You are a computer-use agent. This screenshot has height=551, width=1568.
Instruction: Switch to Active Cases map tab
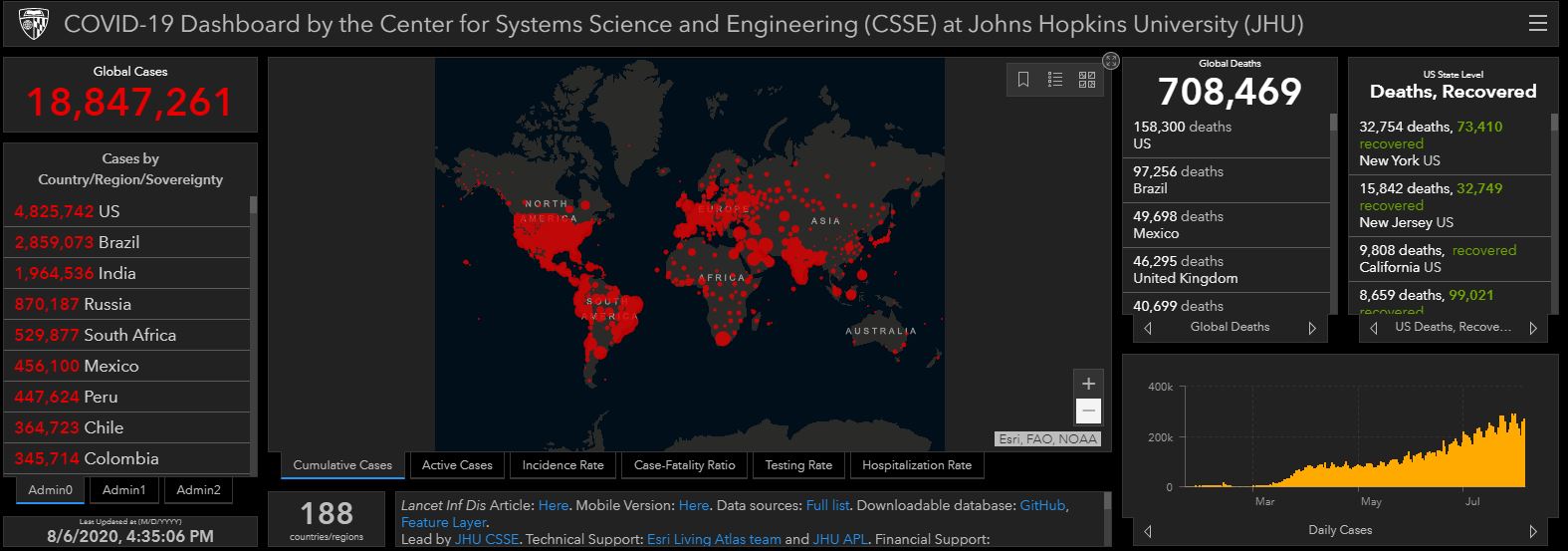point(457,465)
